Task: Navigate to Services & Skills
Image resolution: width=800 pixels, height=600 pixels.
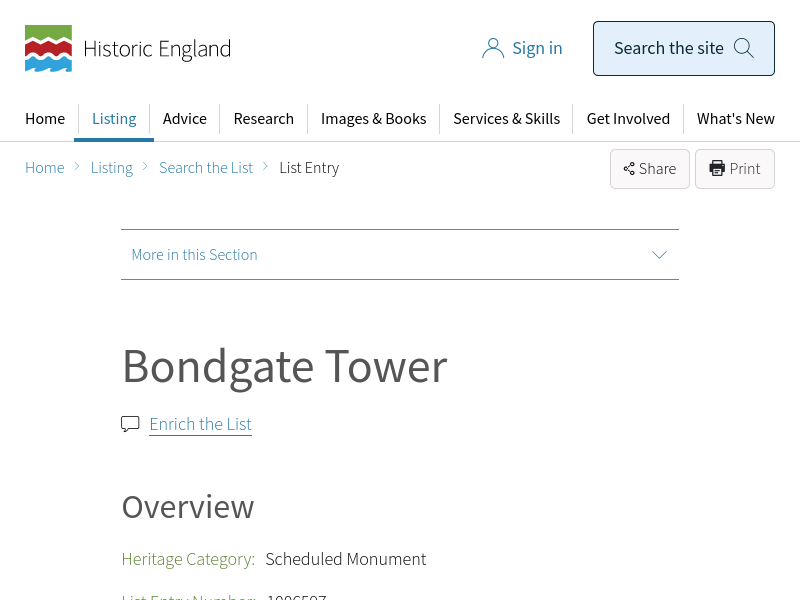Action: [x=506, y=119]
